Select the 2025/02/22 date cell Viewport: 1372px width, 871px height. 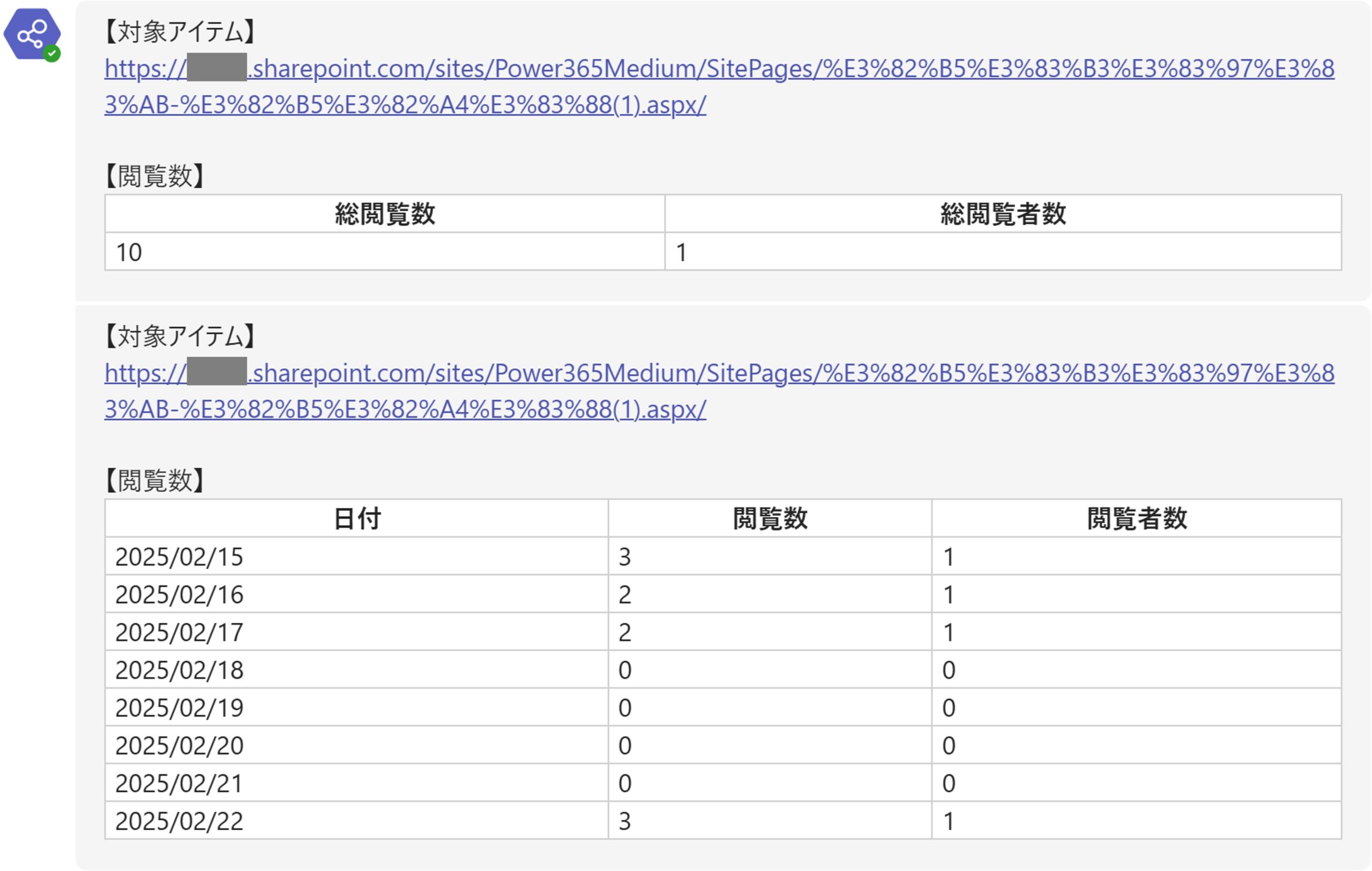(x=179, y=821)
